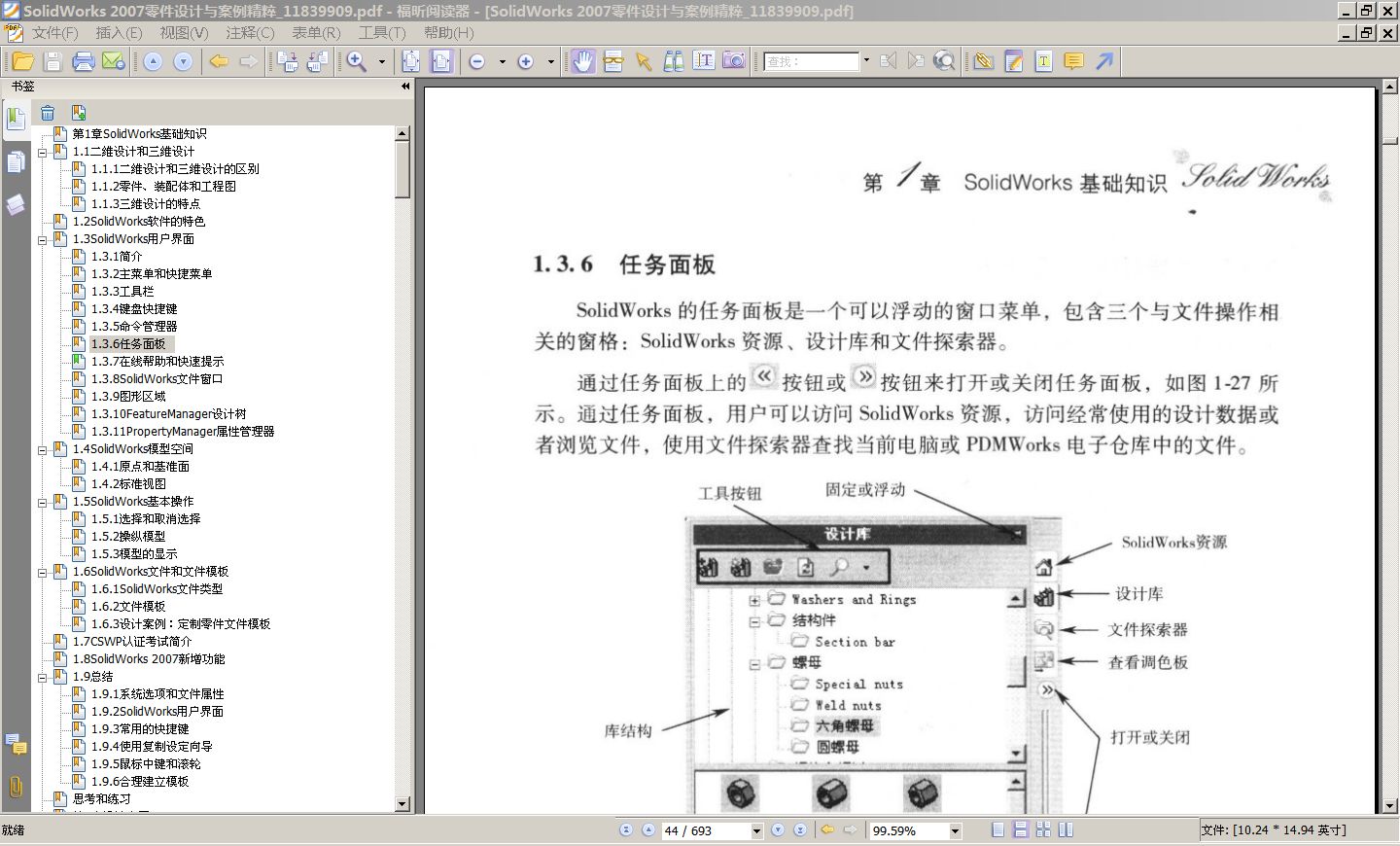
Task: Choose the yellow arrow select tool
Action: (643, 61)
